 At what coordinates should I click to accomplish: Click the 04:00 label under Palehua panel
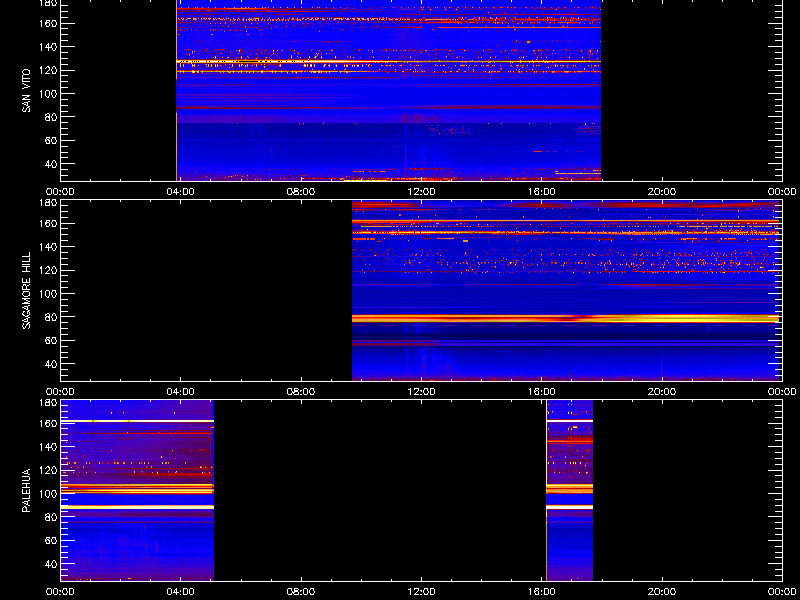point(181,592)
